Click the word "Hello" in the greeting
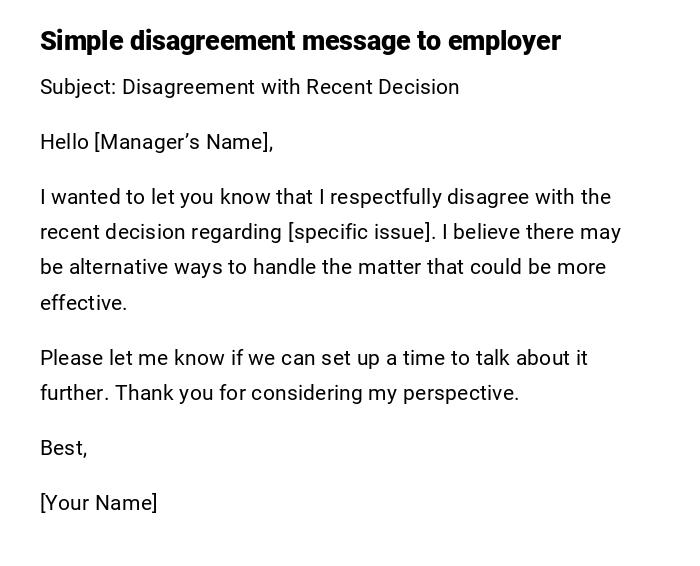Viewport: 700px width, 566px height. [x=64, y=142]
